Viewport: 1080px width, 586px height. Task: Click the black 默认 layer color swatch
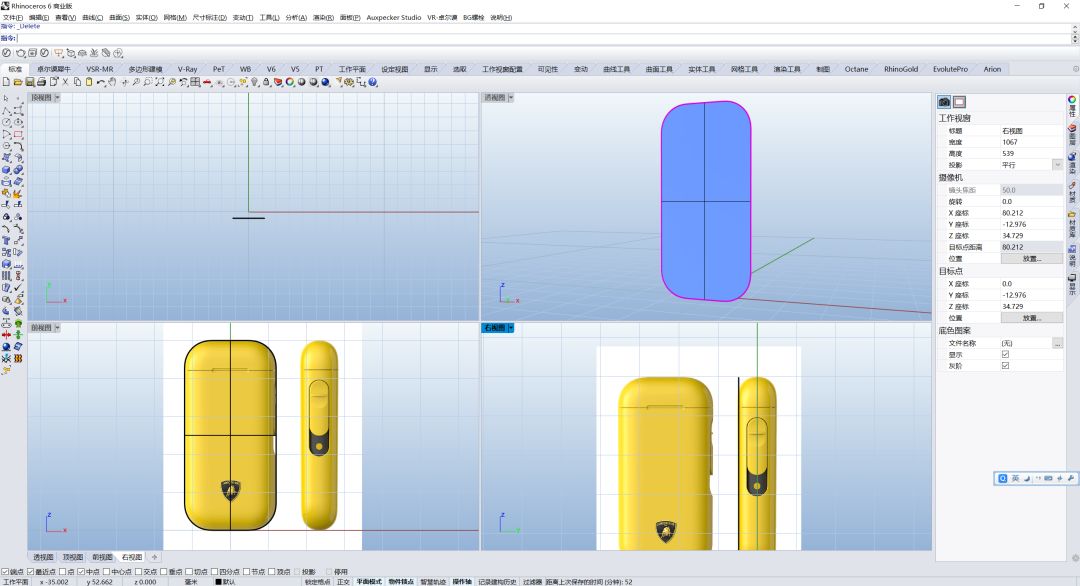(x=218, y=582)
